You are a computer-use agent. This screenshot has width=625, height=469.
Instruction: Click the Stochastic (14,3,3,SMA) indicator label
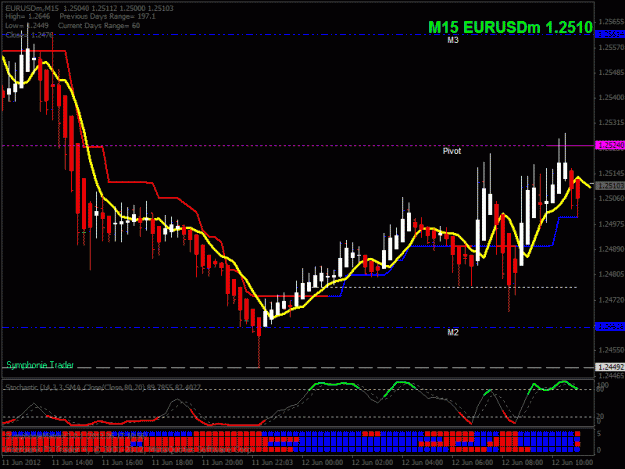pos(103,387)
